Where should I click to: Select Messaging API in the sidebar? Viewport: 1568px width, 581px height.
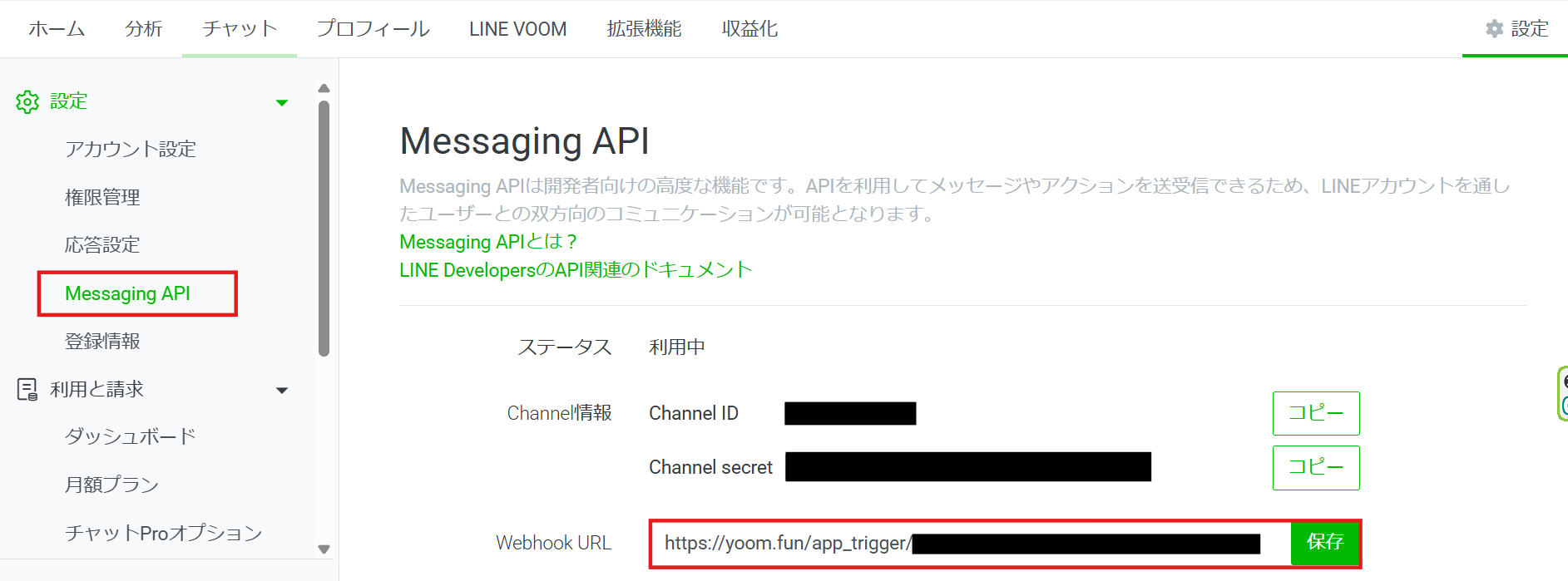pyautogui.click(x=128, y=293)
